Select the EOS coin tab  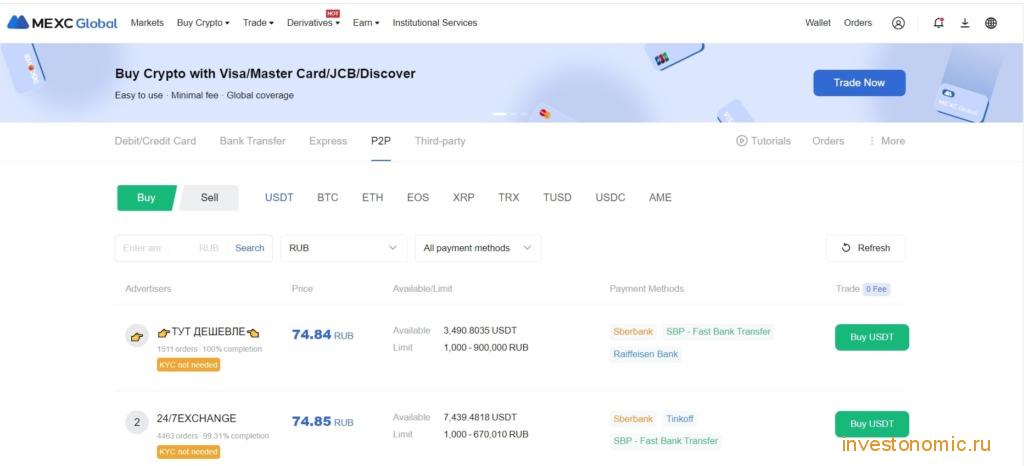click(x=418, y=198)
